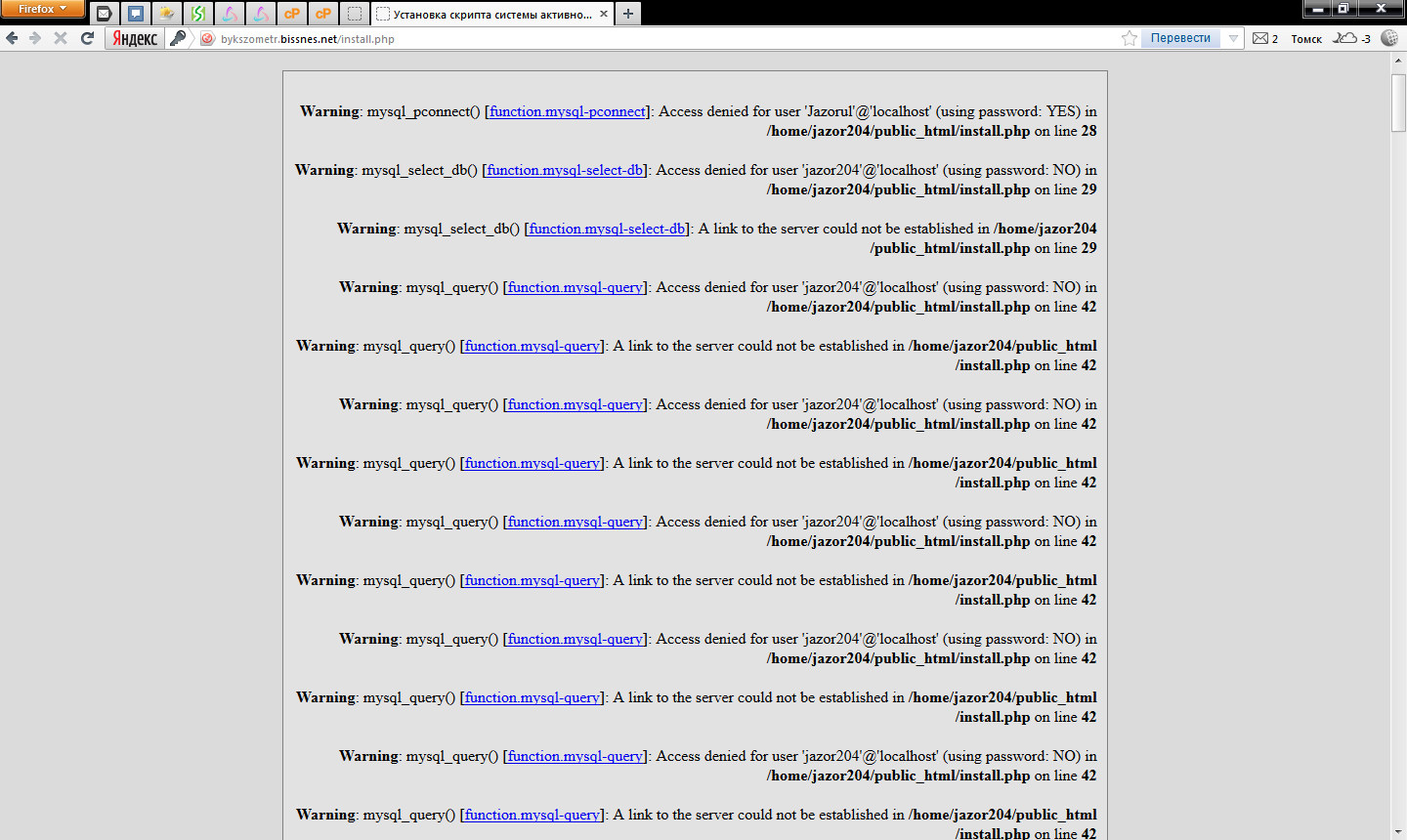The width and height of the screenshot is (1407, 840).
Task: Open the function.mysql-pconnect link
Action: [568, 111]
